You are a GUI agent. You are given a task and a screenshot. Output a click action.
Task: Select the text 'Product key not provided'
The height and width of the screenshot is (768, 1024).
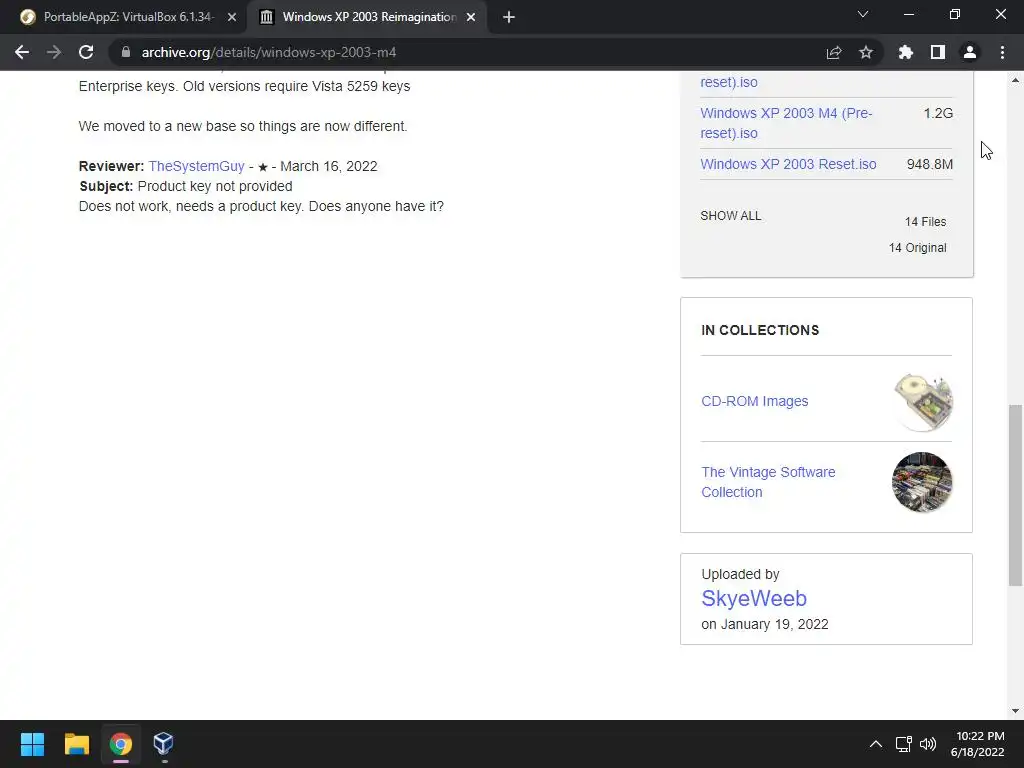[x=215, y=186]
